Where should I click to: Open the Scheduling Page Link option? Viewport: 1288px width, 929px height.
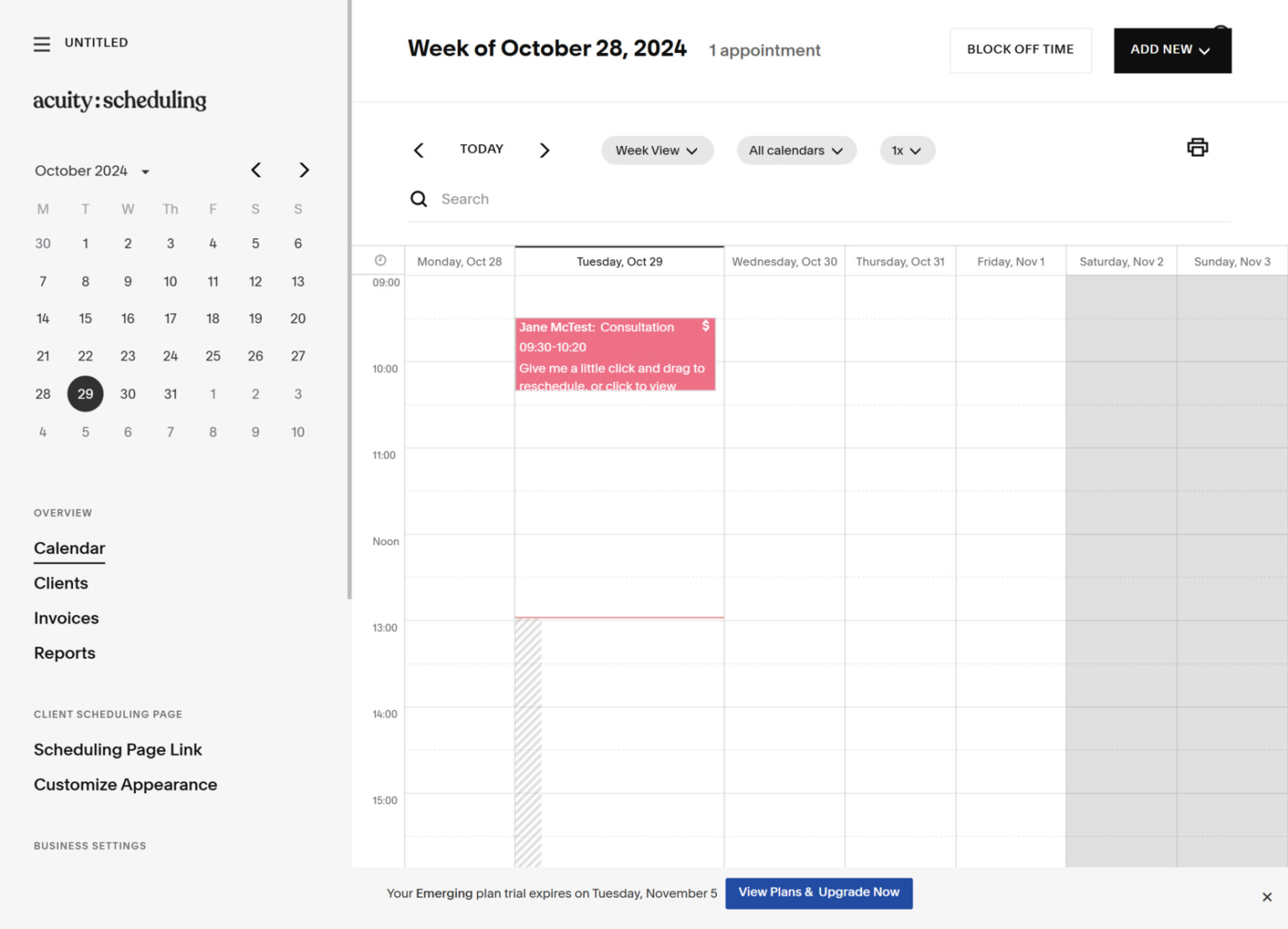pyautogui.click(x=117, y=750)
